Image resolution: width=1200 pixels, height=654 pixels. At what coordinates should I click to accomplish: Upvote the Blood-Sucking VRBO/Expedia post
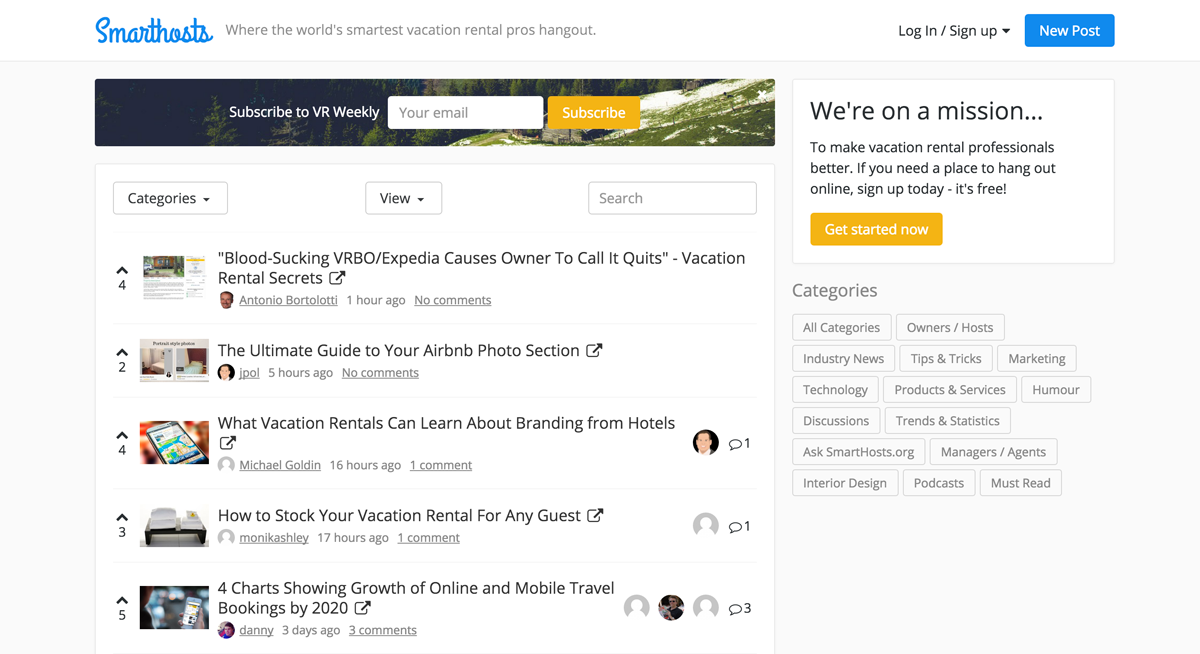(122, 270)
